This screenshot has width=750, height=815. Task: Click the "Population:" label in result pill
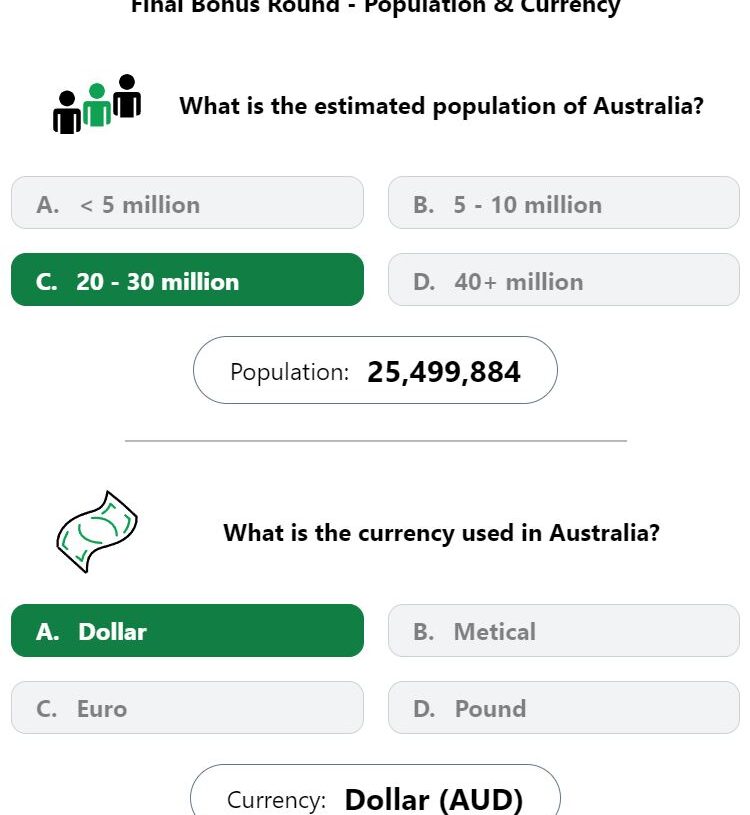[289, 372]
